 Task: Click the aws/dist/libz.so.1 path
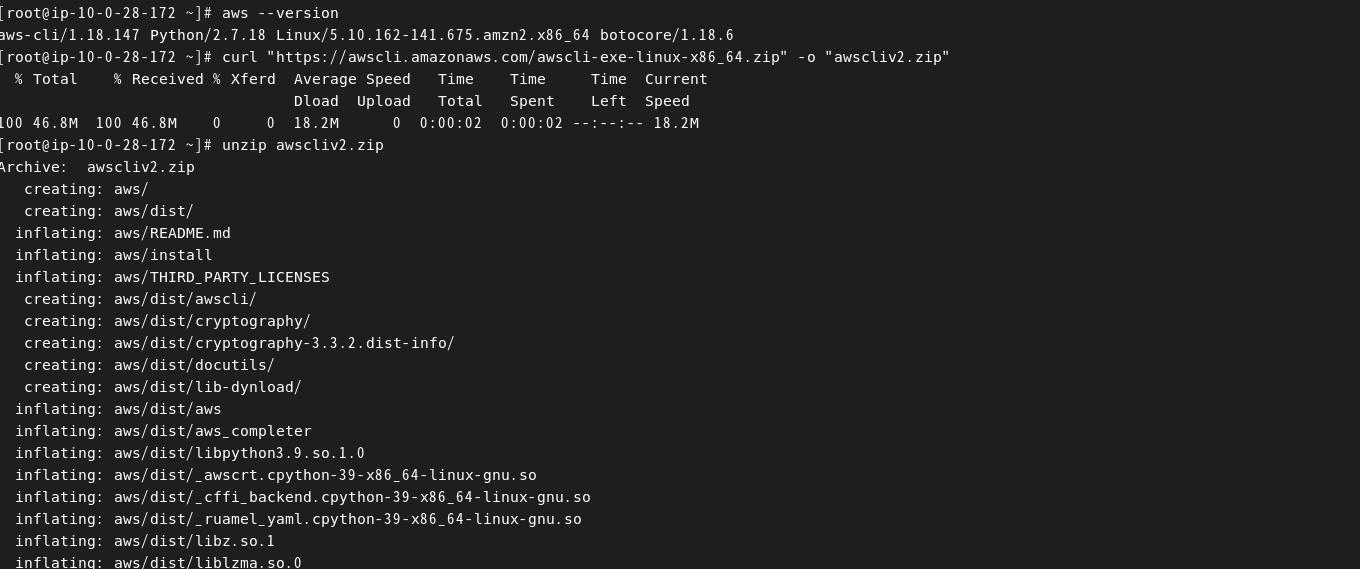[194, 541]
